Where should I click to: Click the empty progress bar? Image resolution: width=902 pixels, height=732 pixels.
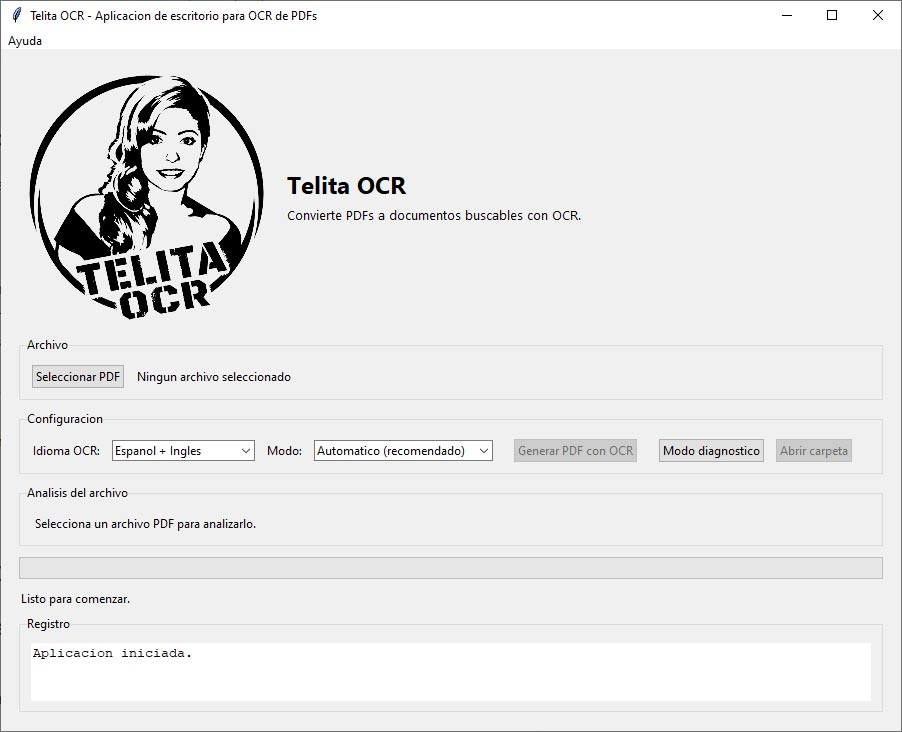[x=450, y=568]
